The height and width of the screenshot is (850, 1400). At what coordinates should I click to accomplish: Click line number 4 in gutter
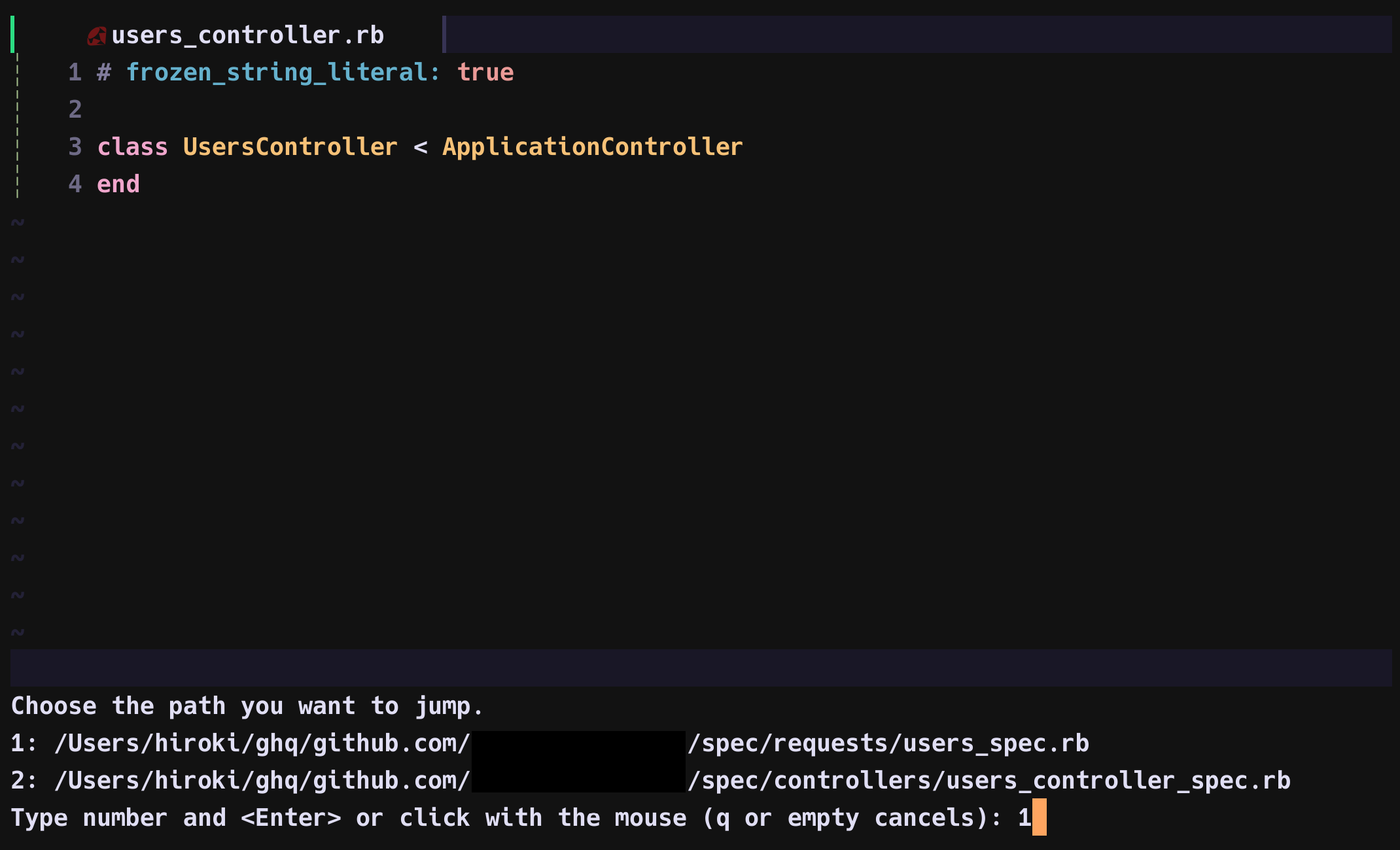click(75, 184)
